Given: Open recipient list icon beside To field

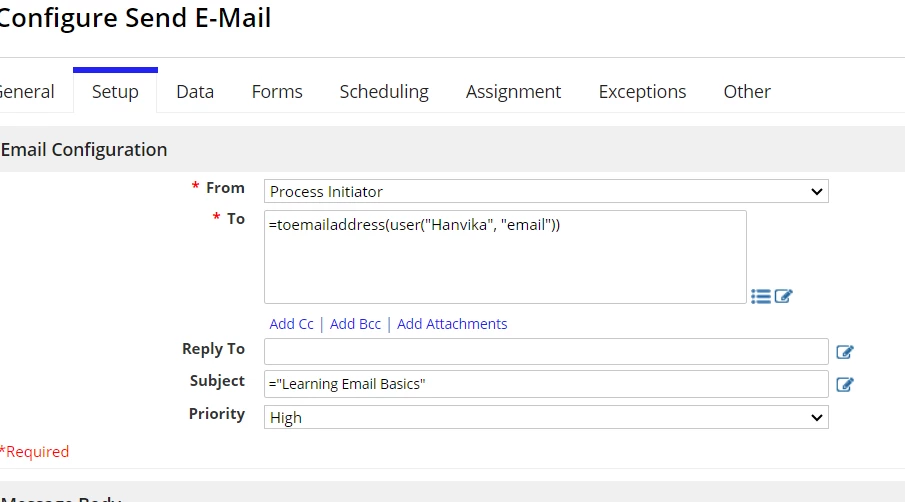Looking at the screenshot, I should click(761, 297).
